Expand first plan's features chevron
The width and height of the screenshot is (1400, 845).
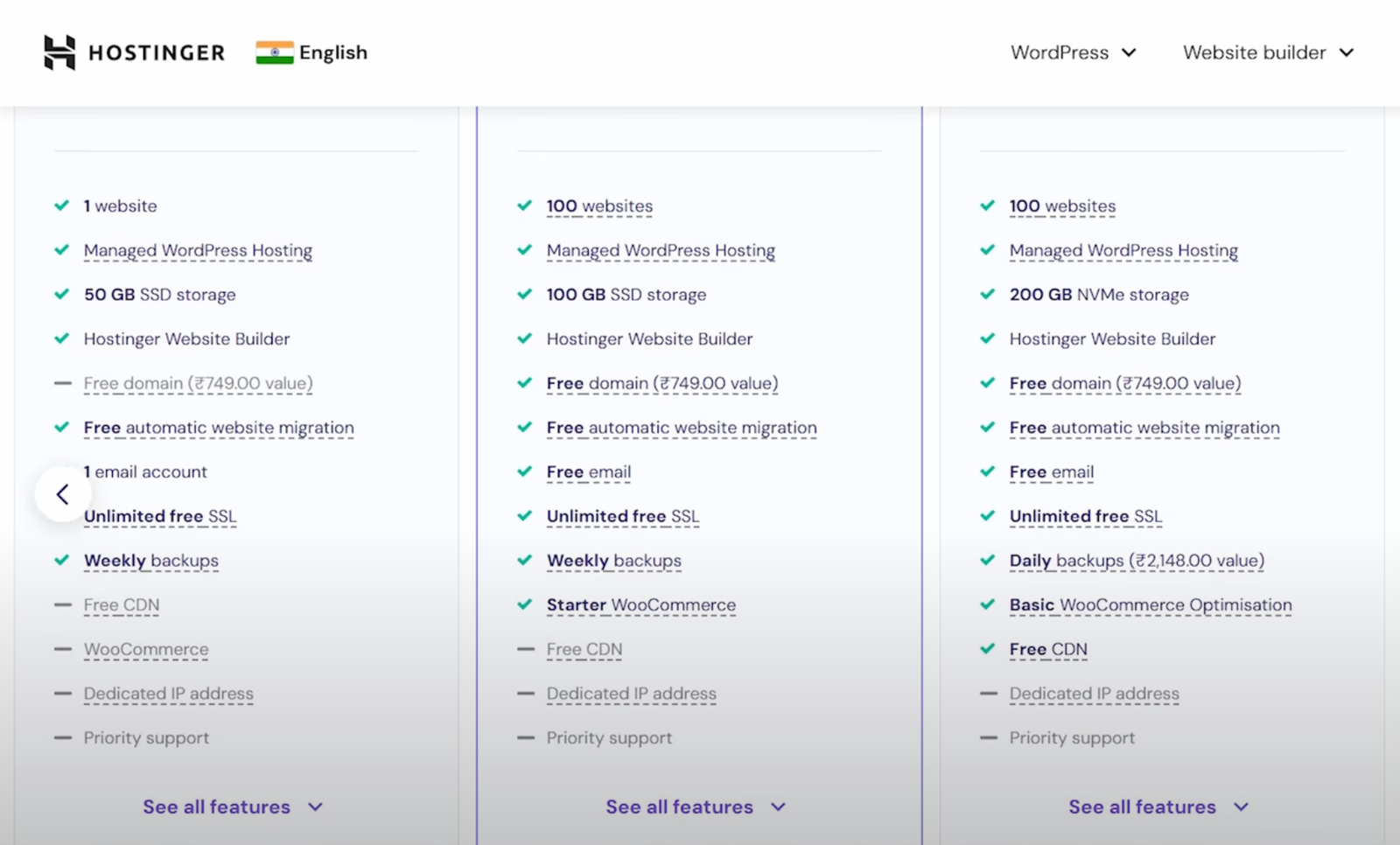coord(315,807)
